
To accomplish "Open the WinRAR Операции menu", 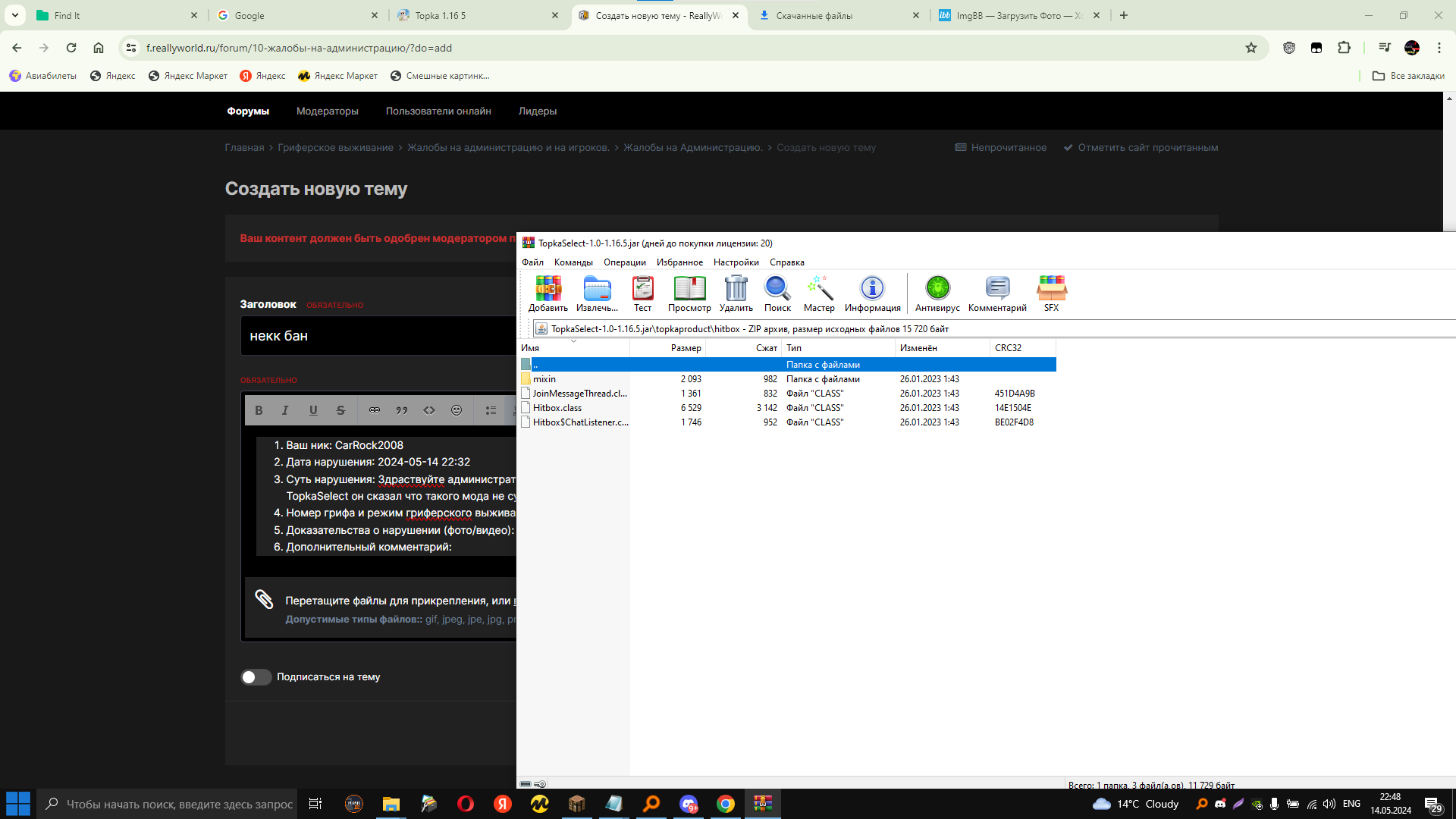I will coord(625,262).
